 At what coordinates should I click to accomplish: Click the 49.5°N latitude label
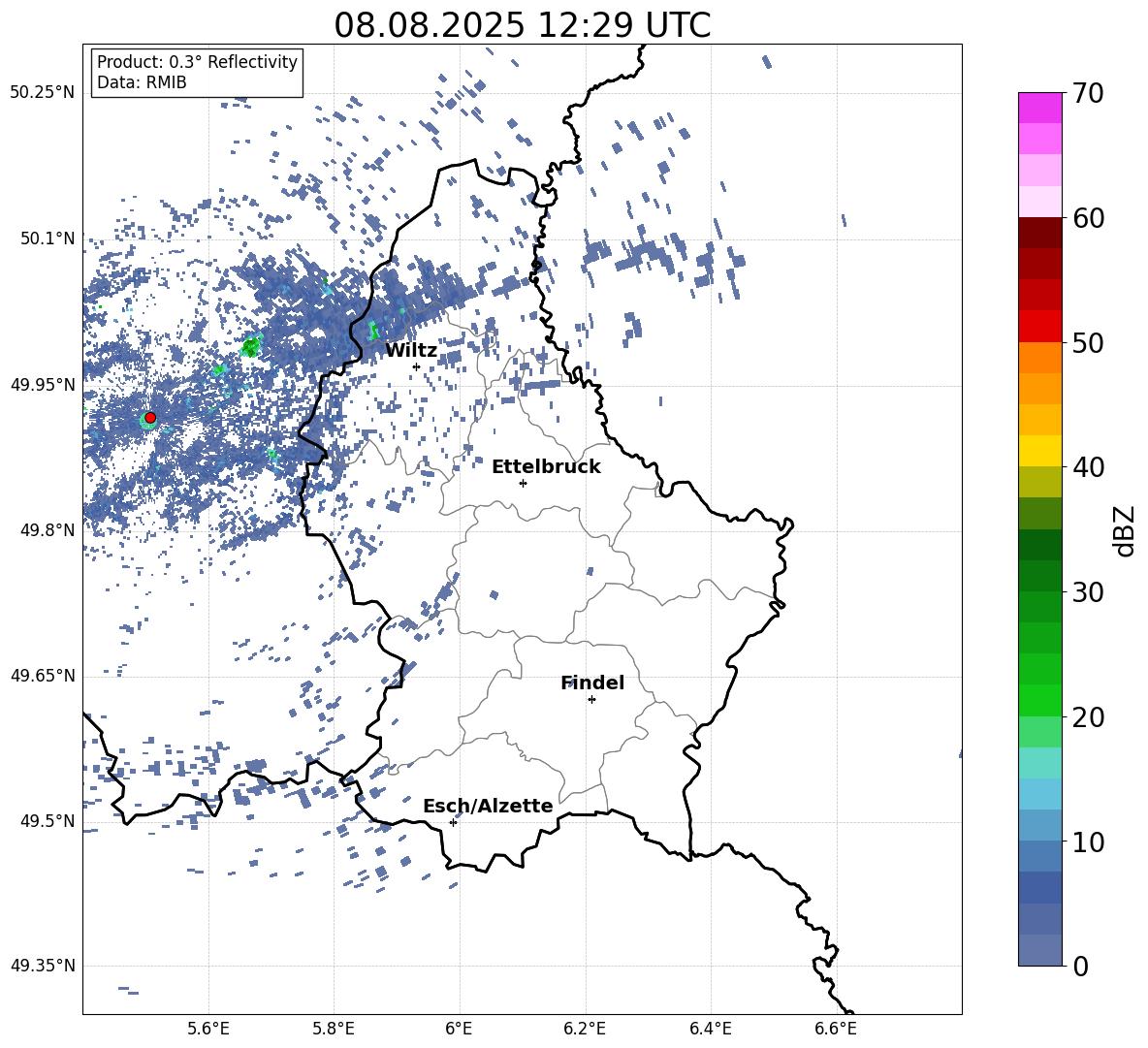(x=48, y=820)
